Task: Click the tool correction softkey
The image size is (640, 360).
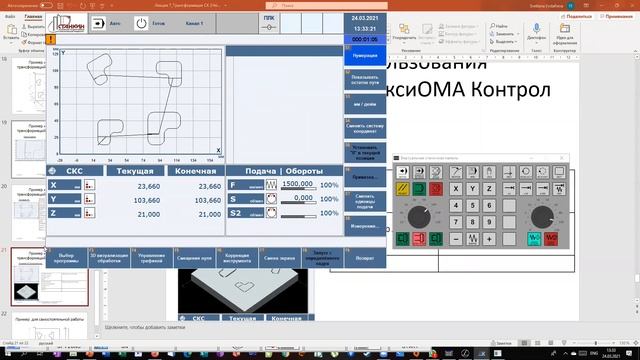Action: pyautogui.click(x=237, y=258)
